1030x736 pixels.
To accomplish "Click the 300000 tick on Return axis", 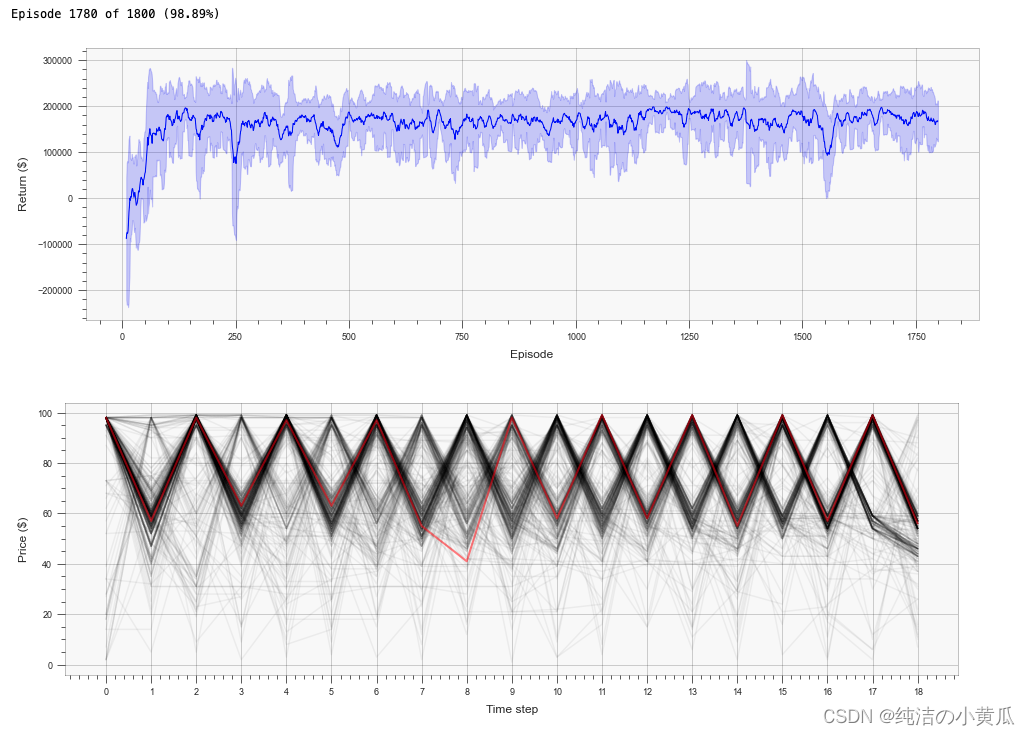I will point(58,60).
